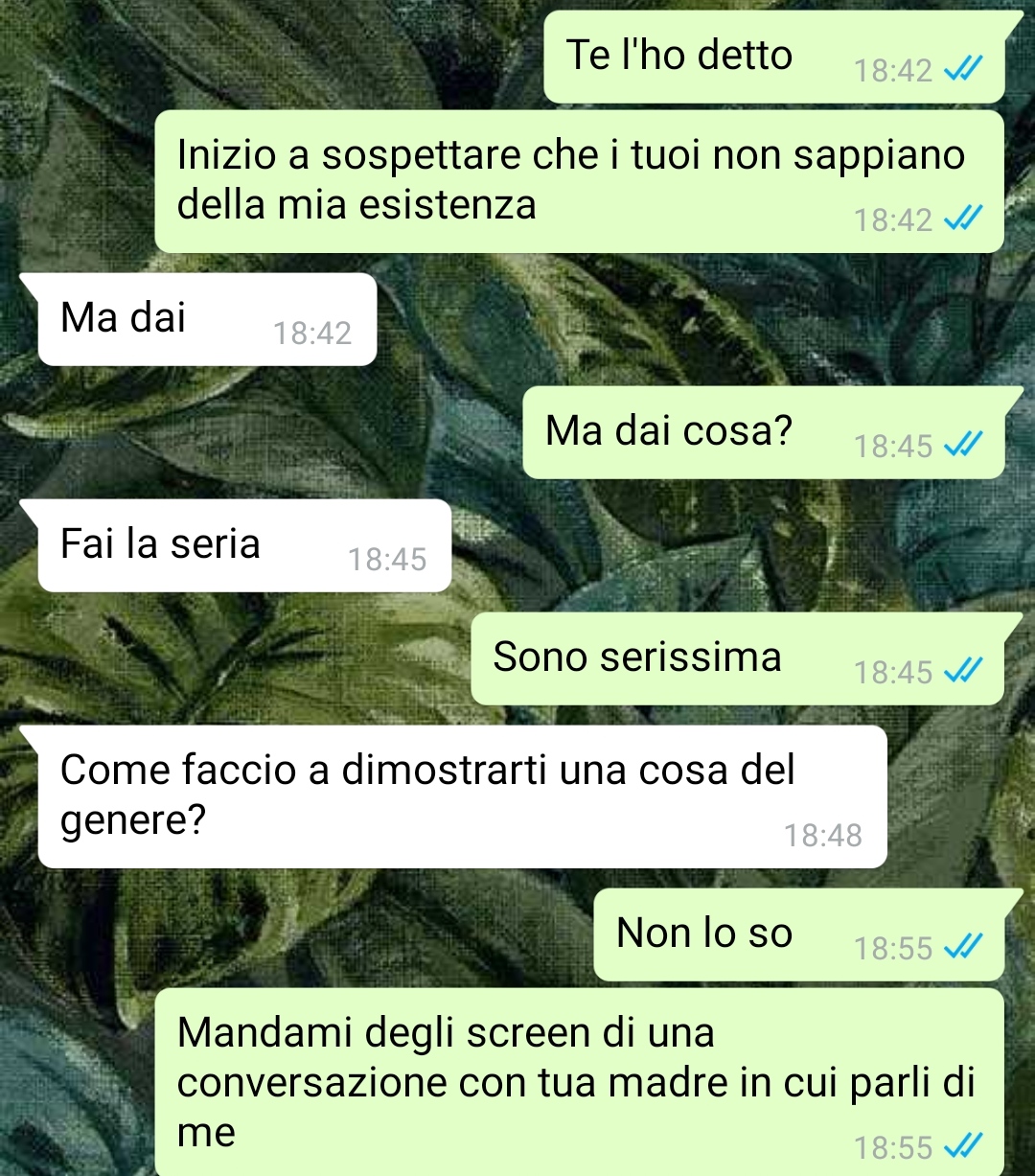Tap the blue checkmarks beside "Sono serissima"
Viewport: 1035px width, 1176px height.
pyautogui.click(x=961, y=671)
